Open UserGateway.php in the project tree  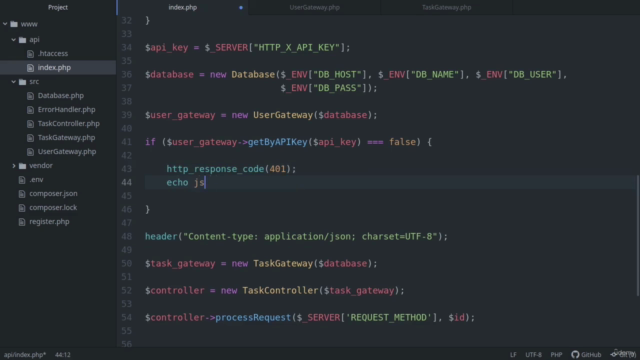click(67, 151)
